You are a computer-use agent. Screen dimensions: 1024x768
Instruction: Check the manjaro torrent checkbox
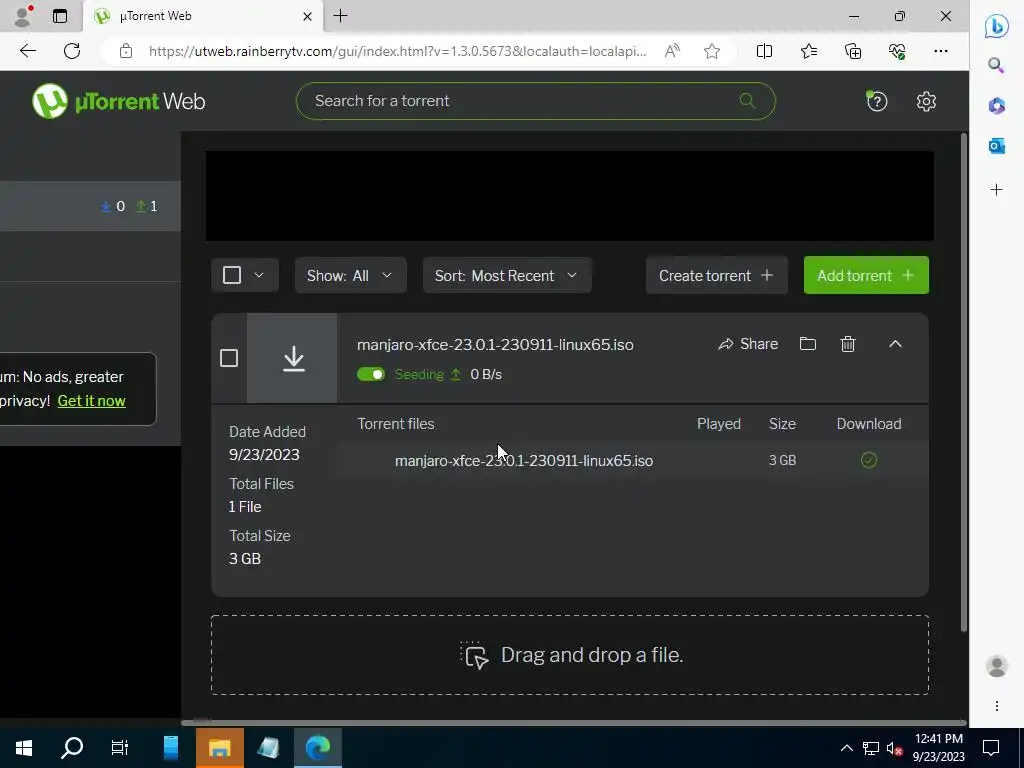tap(229, 358)
